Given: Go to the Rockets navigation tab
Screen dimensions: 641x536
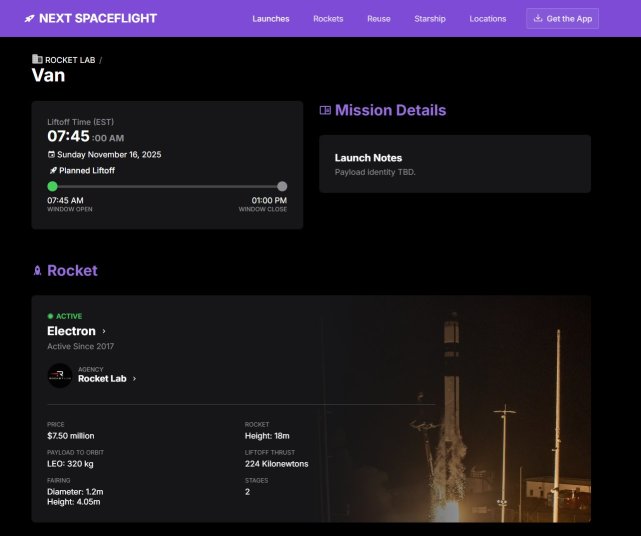Looking at the screenshot, I should pyautogui.click(x=328, y=18).
